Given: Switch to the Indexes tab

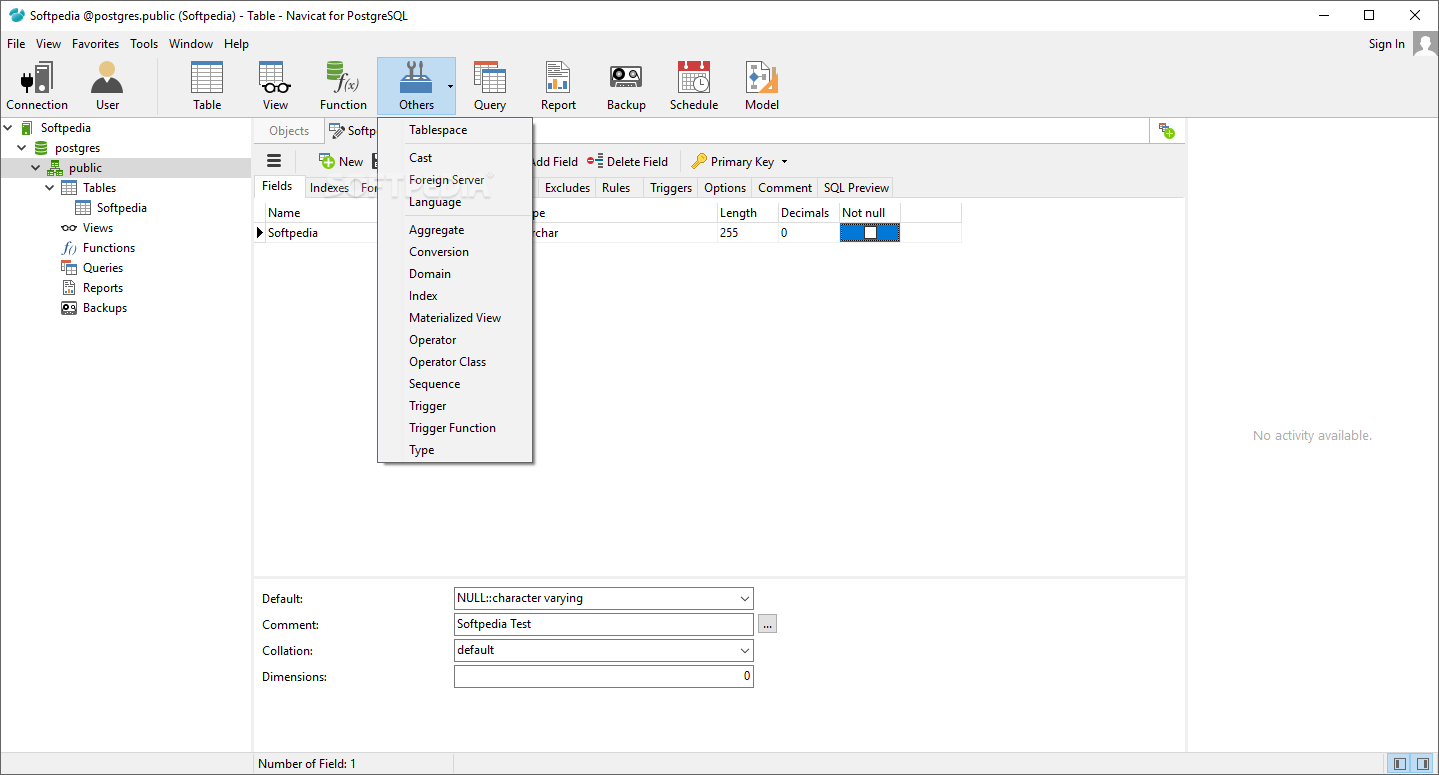Looking at the screenshot, I should pos(329,188).
